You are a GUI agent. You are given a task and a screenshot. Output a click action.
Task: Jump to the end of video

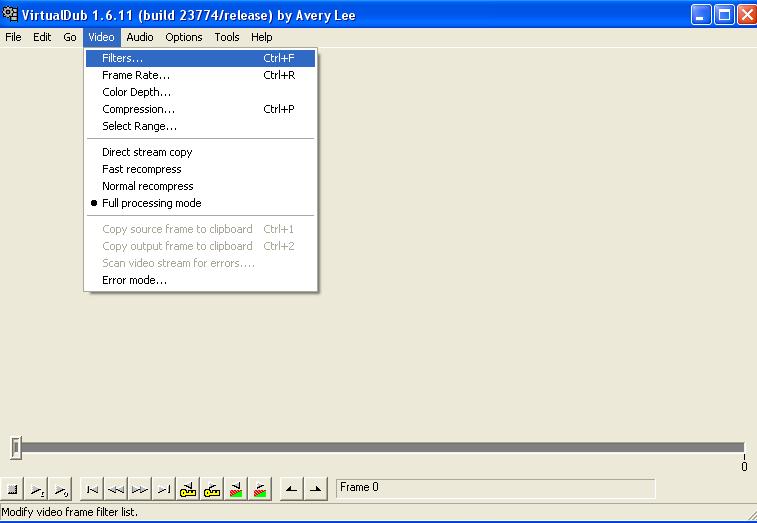coord(164,489)
